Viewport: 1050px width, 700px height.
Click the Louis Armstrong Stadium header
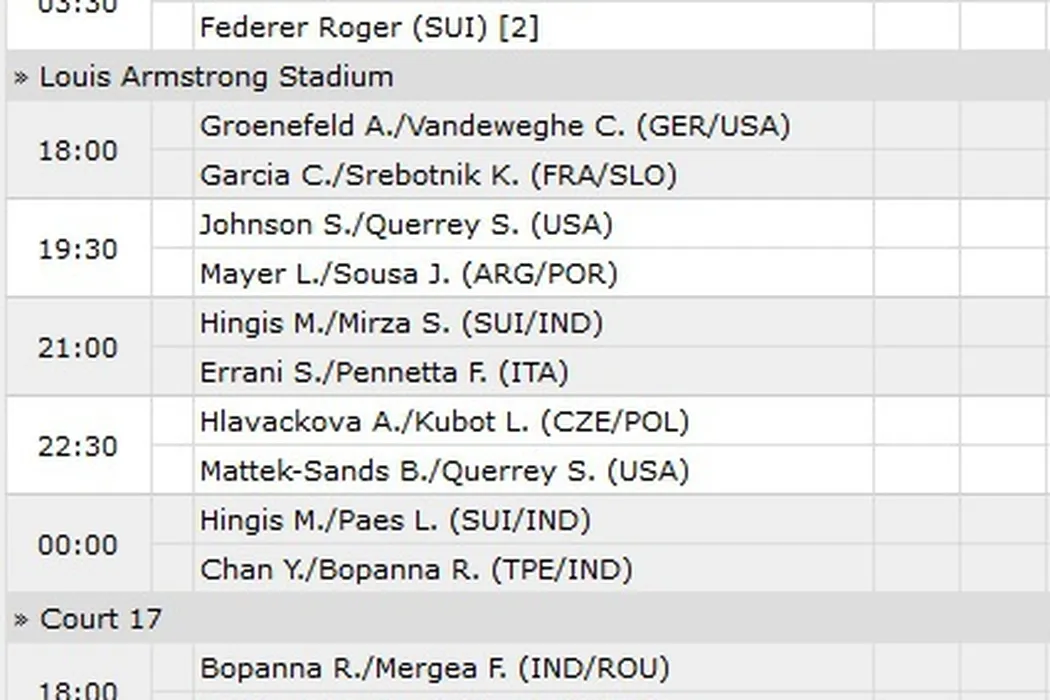pos(216,77)
